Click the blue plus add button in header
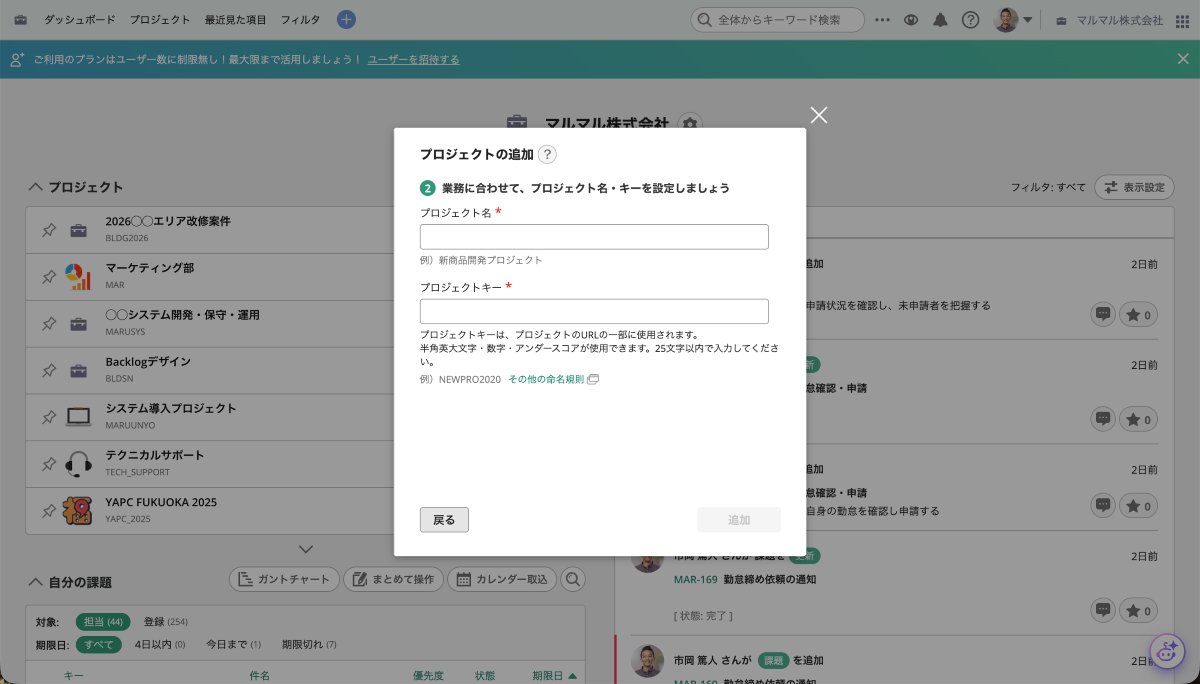The image size is (1200, 684). tap(346, 19)
